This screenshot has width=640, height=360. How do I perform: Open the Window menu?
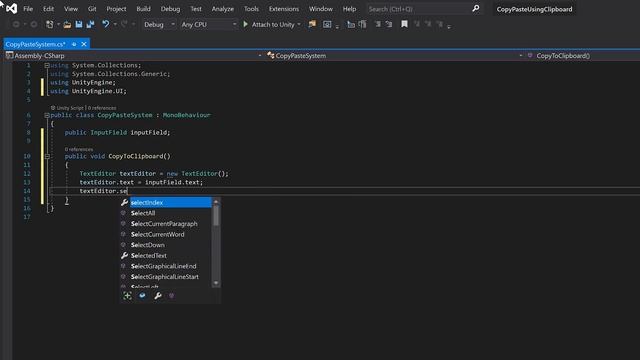coord(321,9)
